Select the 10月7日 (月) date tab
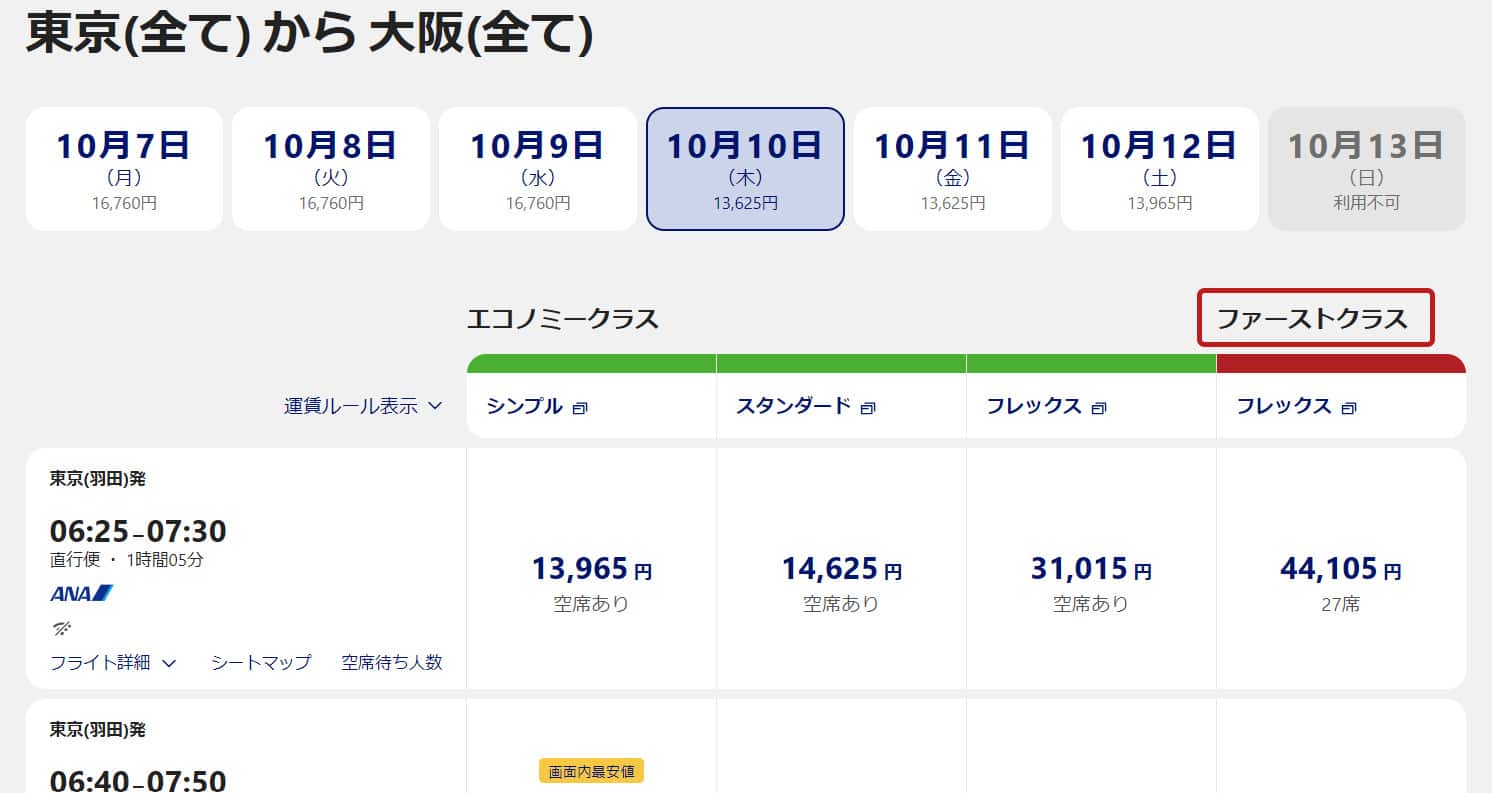Viewport: 1492px width, 793px height. tap(124, 169)
